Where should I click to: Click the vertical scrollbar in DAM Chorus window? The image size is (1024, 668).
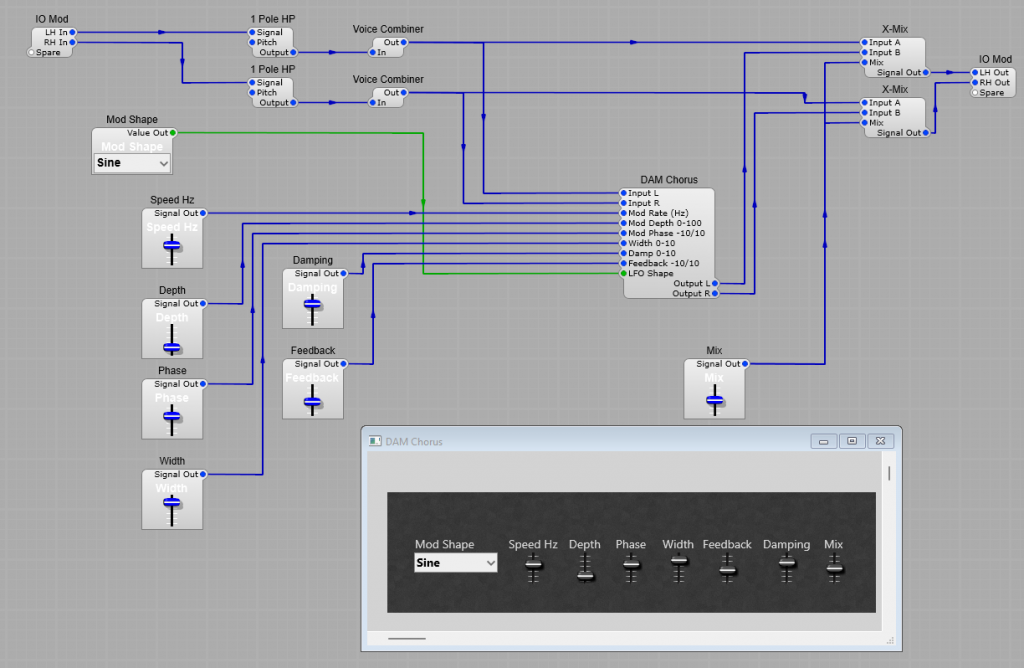(888, 473)
